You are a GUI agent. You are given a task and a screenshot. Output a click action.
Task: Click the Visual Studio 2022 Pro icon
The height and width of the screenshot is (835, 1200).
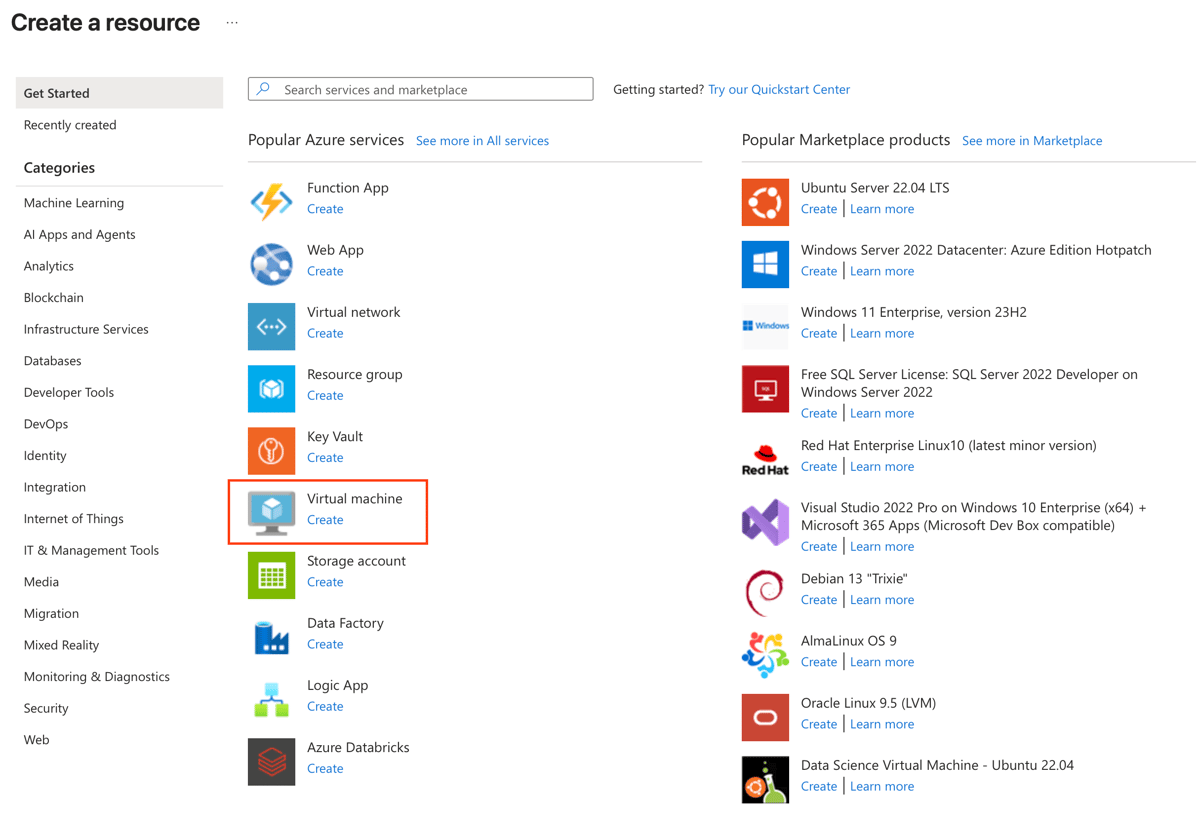(x=765, y=522)
